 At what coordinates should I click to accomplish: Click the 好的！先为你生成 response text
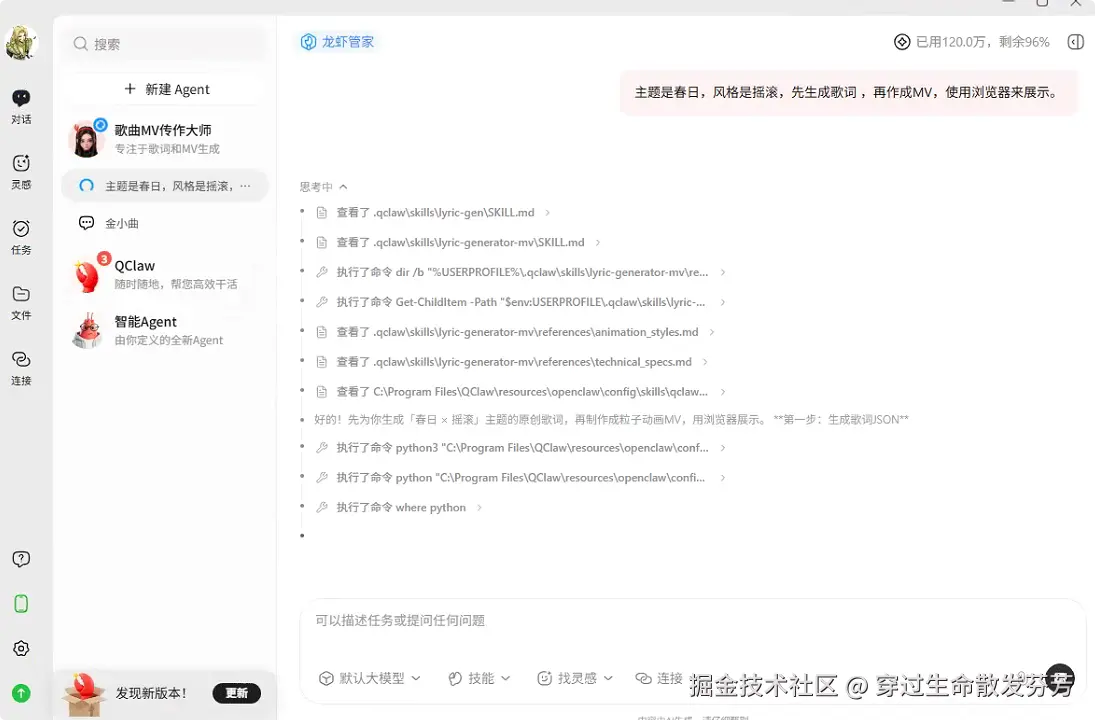[611, 420]
